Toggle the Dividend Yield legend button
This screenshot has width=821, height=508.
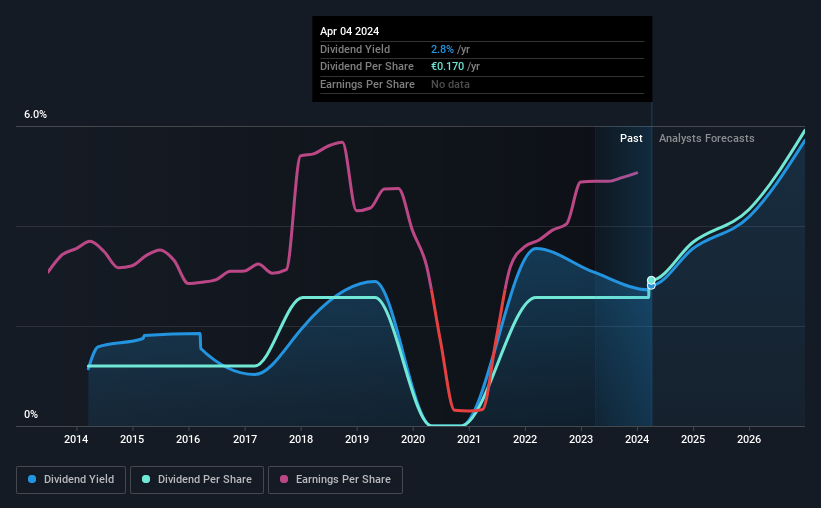pyautogui.click(x=71, y=480)
